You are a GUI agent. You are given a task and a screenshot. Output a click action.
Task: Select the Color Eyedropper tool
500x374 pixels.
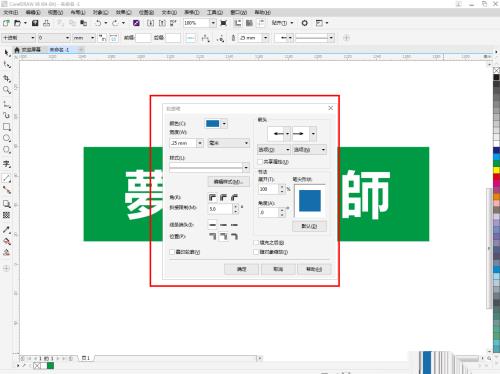[x=7, y=230]
